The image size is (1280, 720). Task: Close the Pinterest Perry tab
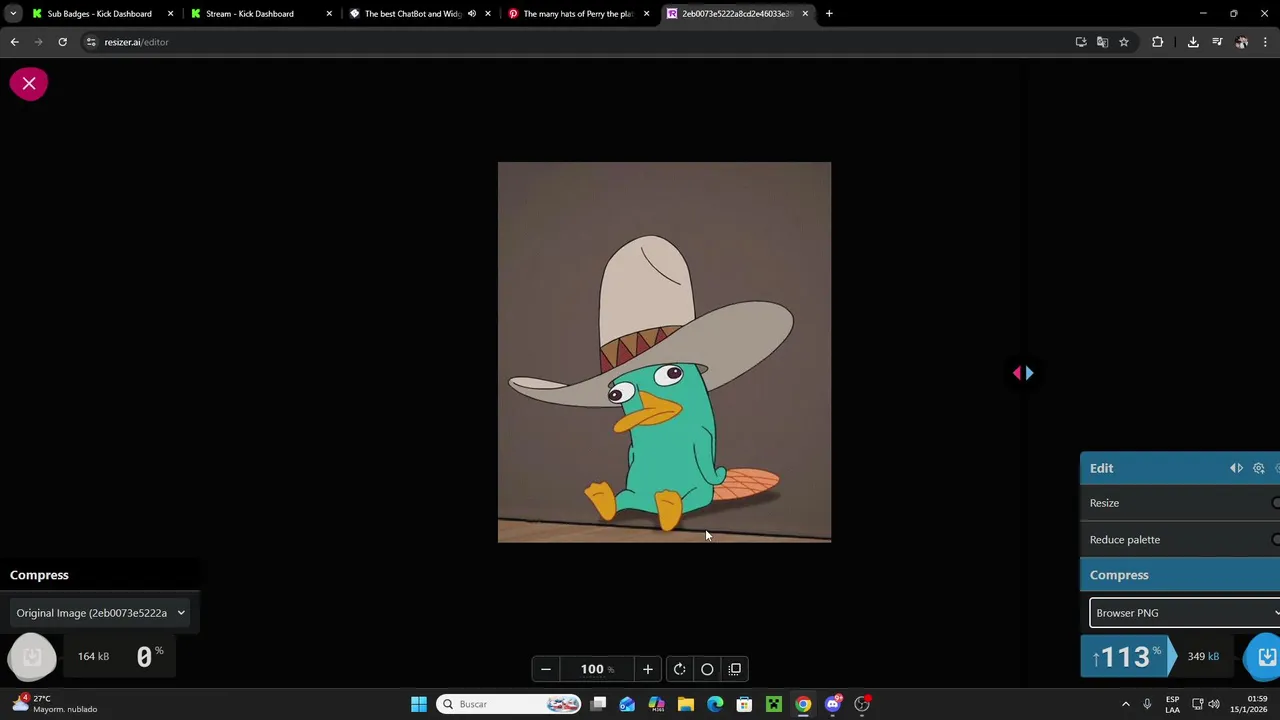[646, 14]
